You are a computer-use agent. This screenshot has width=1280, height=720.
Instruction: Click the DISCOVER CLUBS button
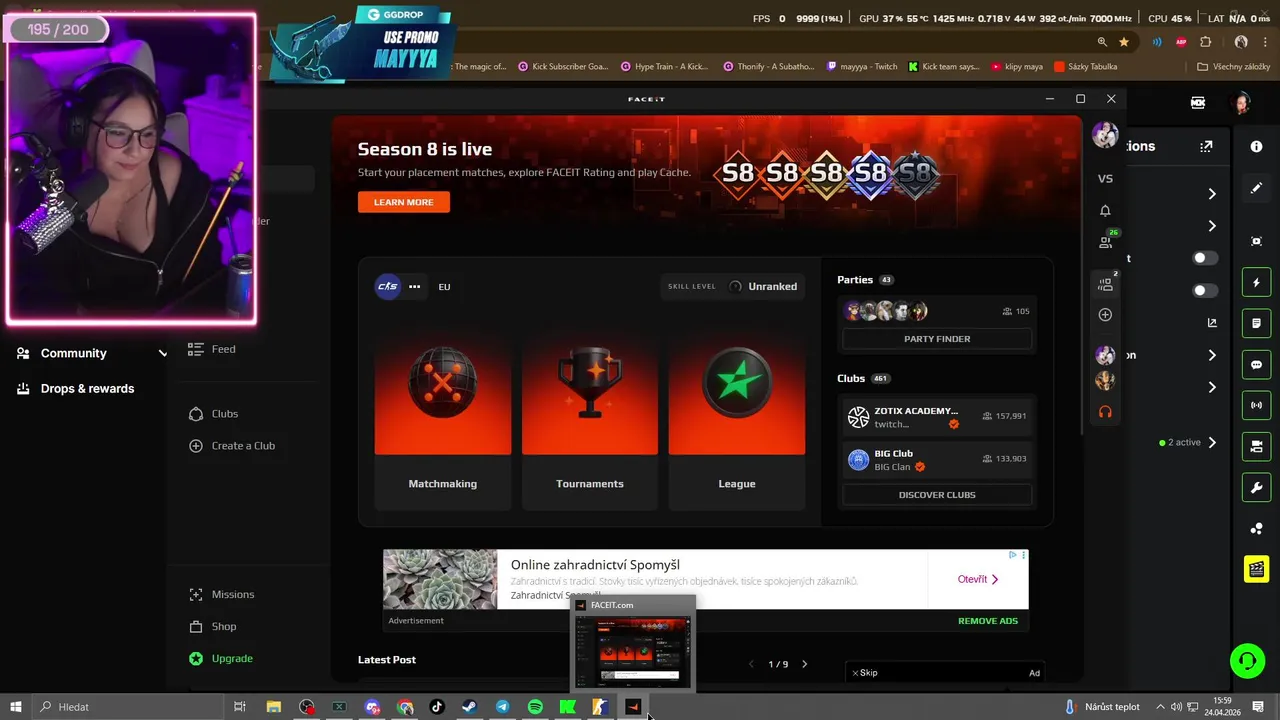click(x=937, y=495)
